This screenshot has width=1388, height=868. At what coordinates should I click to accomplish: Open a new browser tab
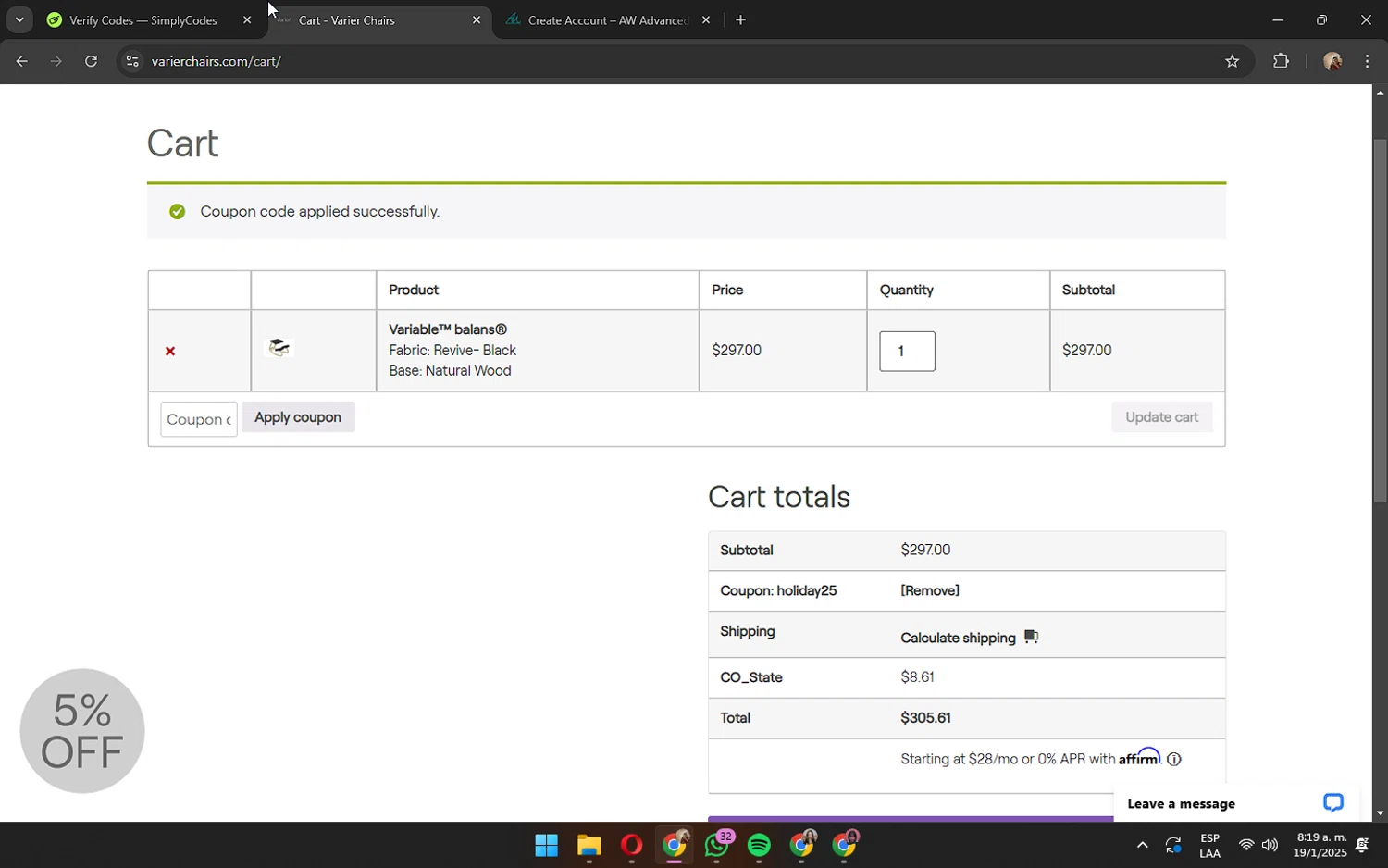pos(740,20)
